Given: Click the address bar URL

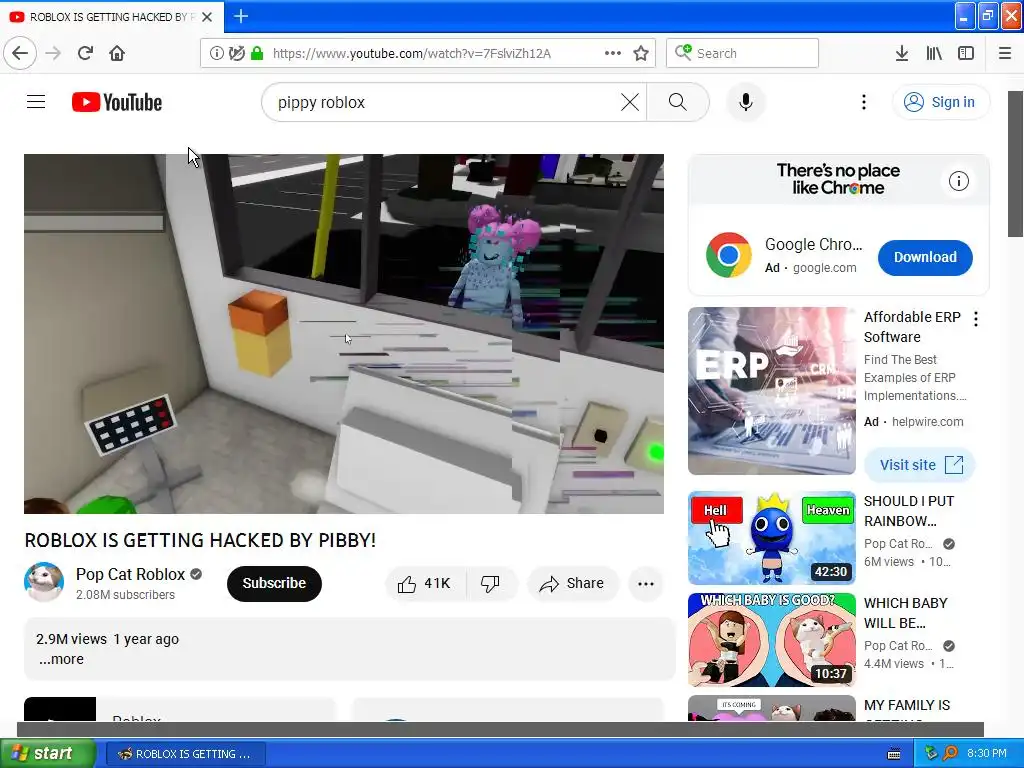Looking at the screenshot, I should [411, 54].
